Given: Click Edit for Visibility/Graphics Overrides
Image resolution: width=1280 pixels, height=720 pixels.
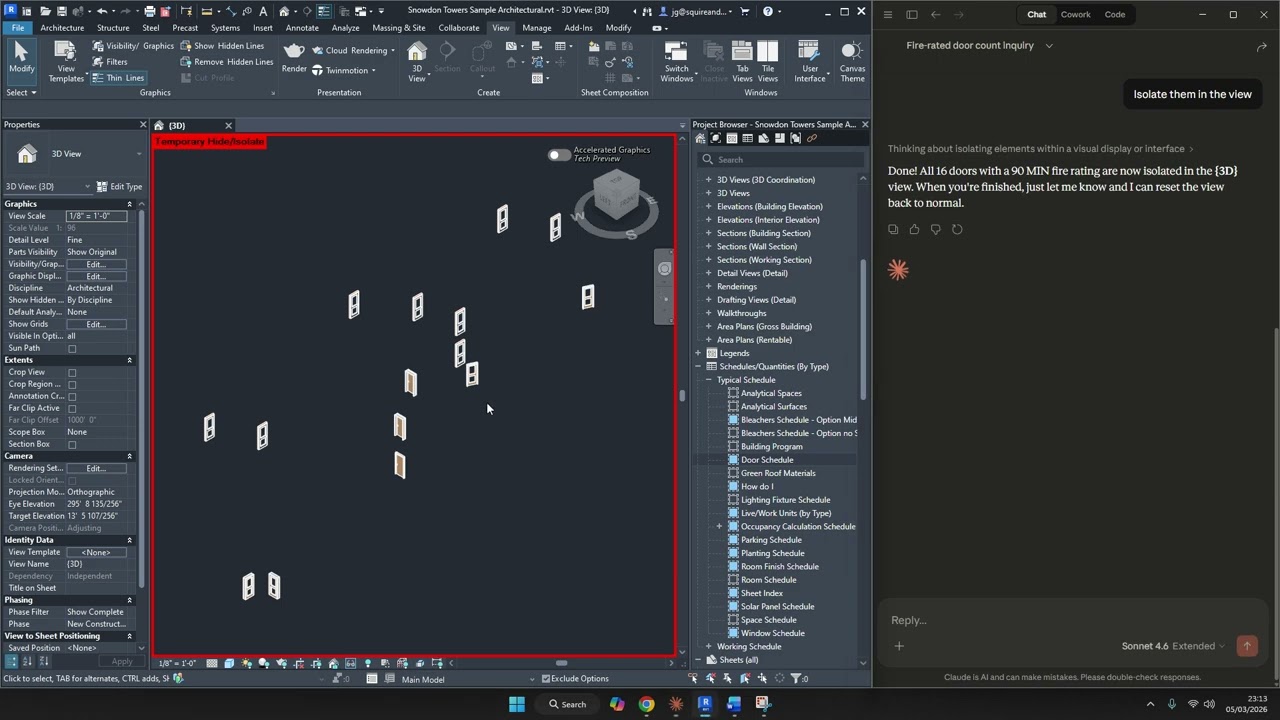Looking at the screenshot, I should click(96, 264).
